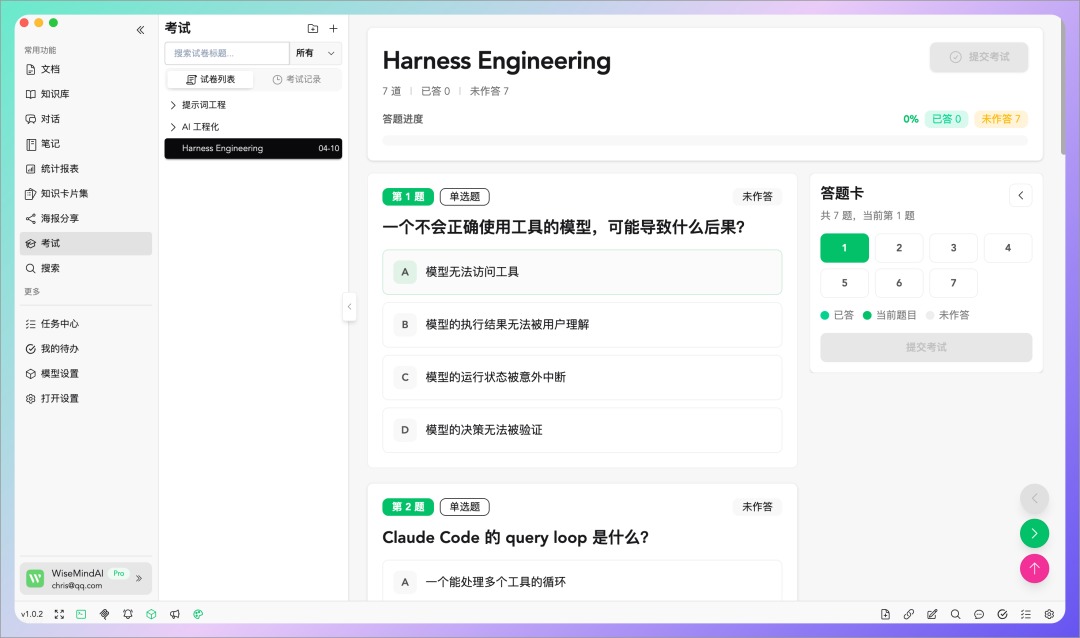Focus the 搜索试卷标题 search field
Image resolution: width=1080 pixels, height=638 pixels.
(x=227, y=53)
